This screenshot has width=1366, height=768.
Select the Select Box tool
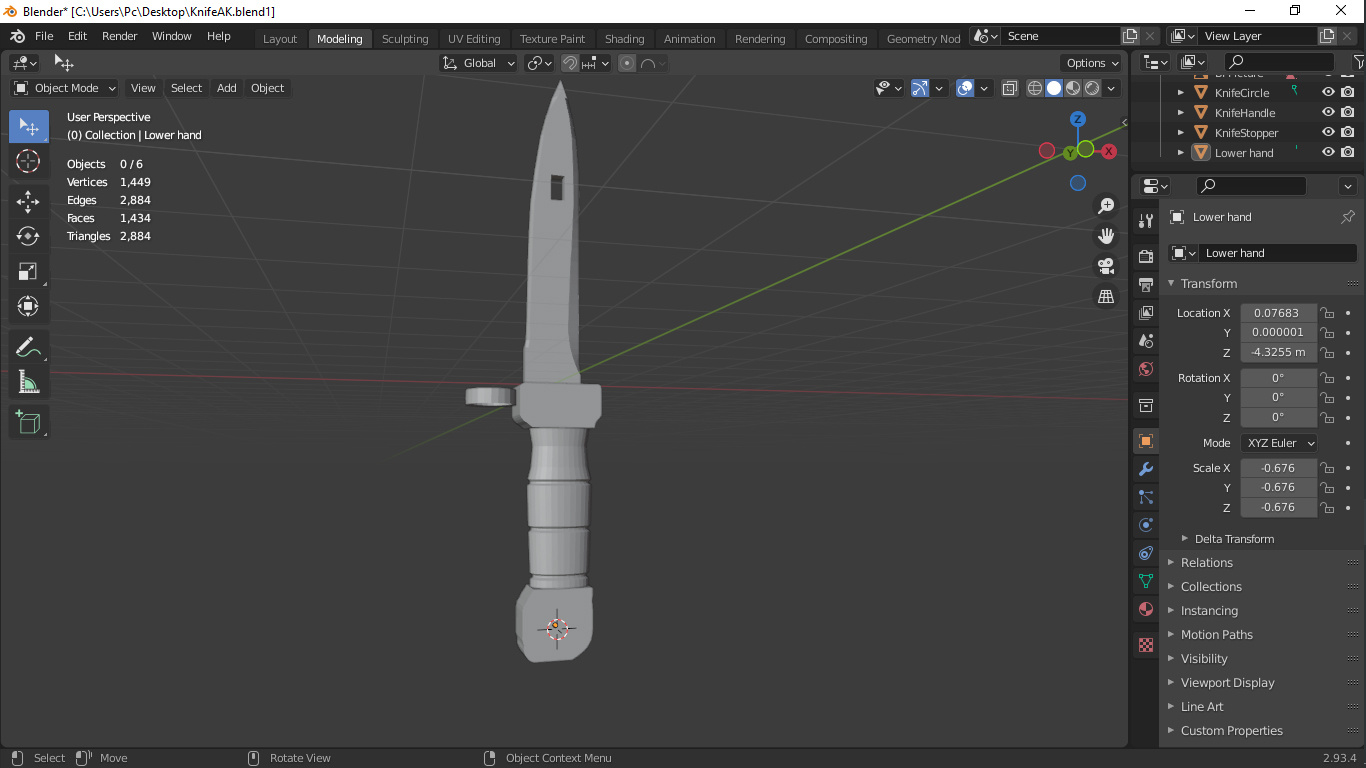point(28,126)
